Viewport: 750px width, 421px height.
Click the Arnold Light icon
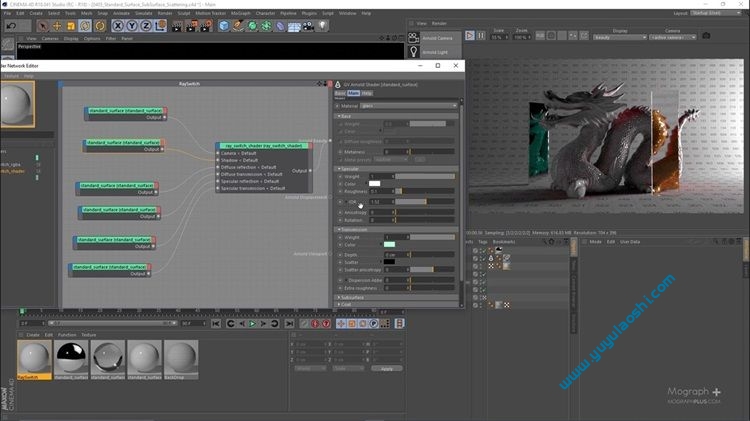[413, 52]
